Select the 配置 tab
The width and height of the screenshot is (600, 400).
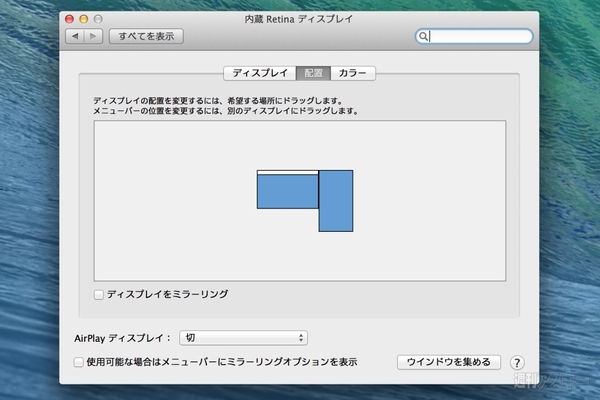coord(313,73)
